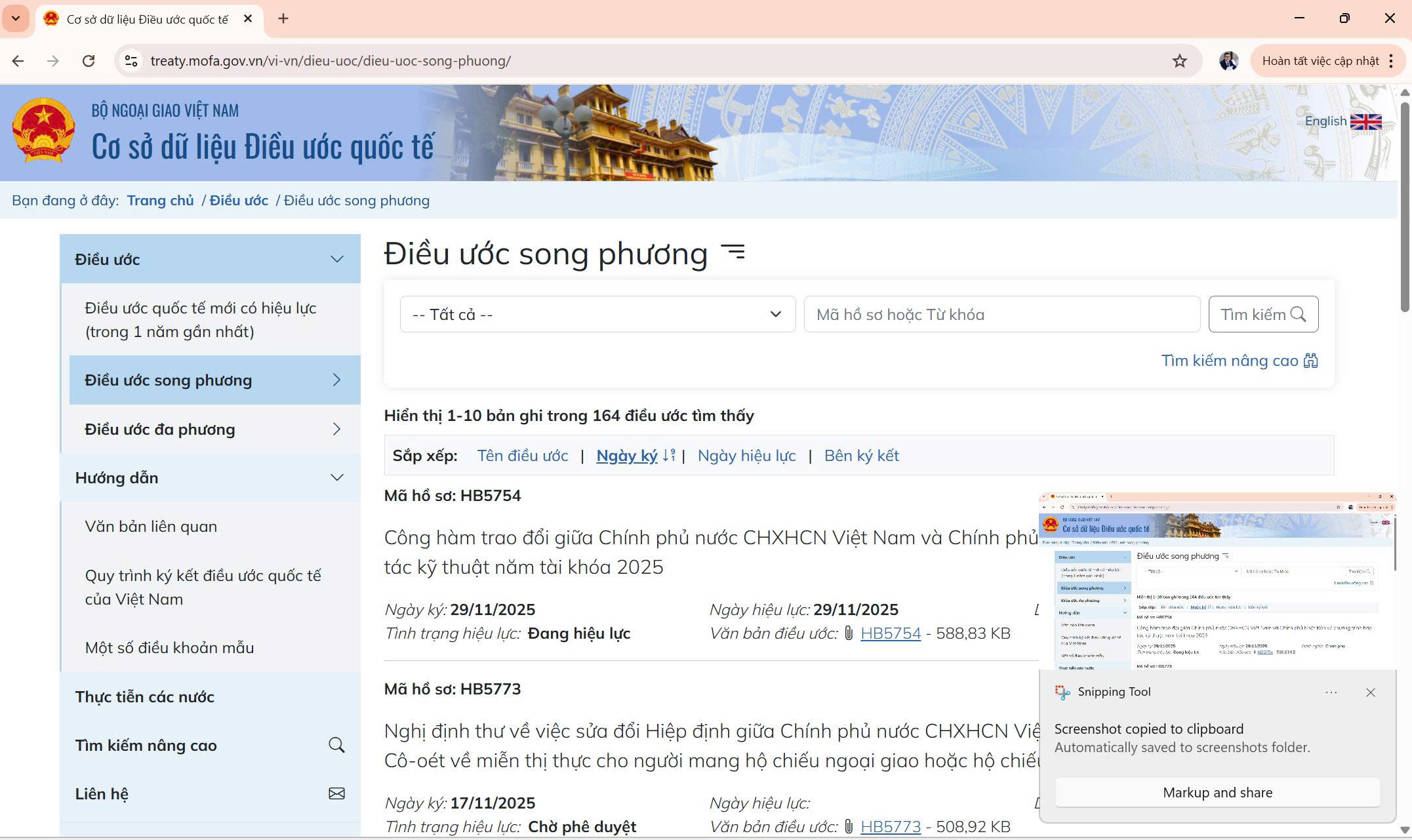This screenshot has height=840, width=1412.
Task: Click the envelope icon next to Liên hệ
Action: 336,793
